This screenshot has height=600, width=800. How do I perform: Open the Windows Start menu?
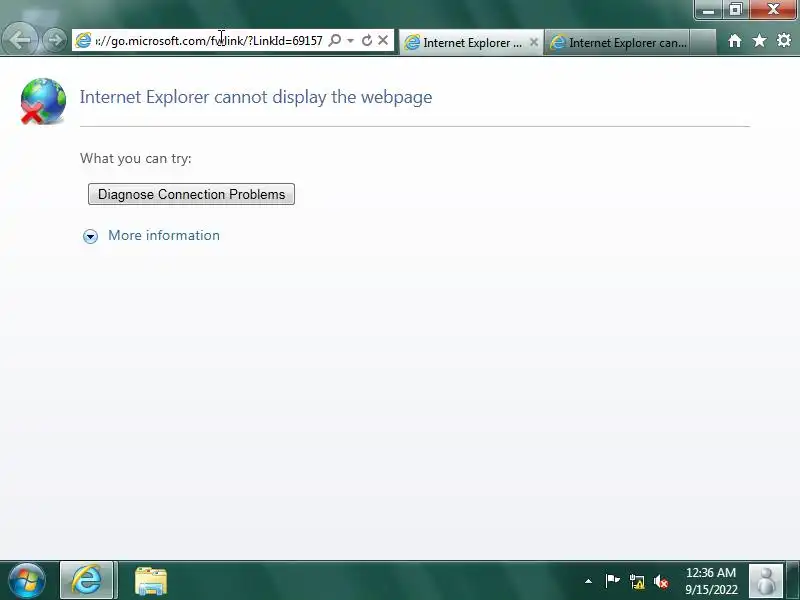click(x=27, y=581)
